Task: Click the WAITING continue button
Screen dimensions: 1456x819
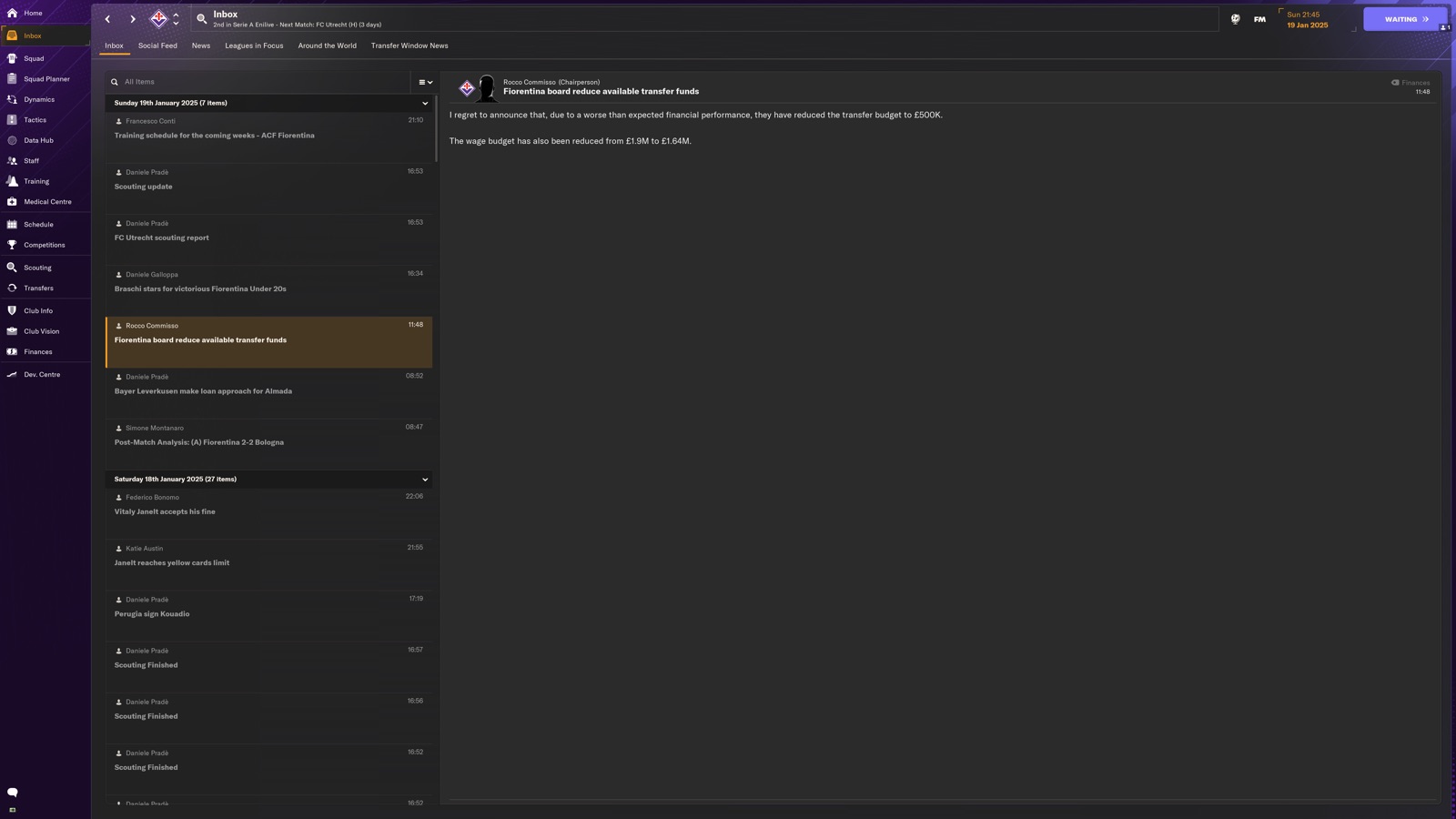Action: point(1405,19)
